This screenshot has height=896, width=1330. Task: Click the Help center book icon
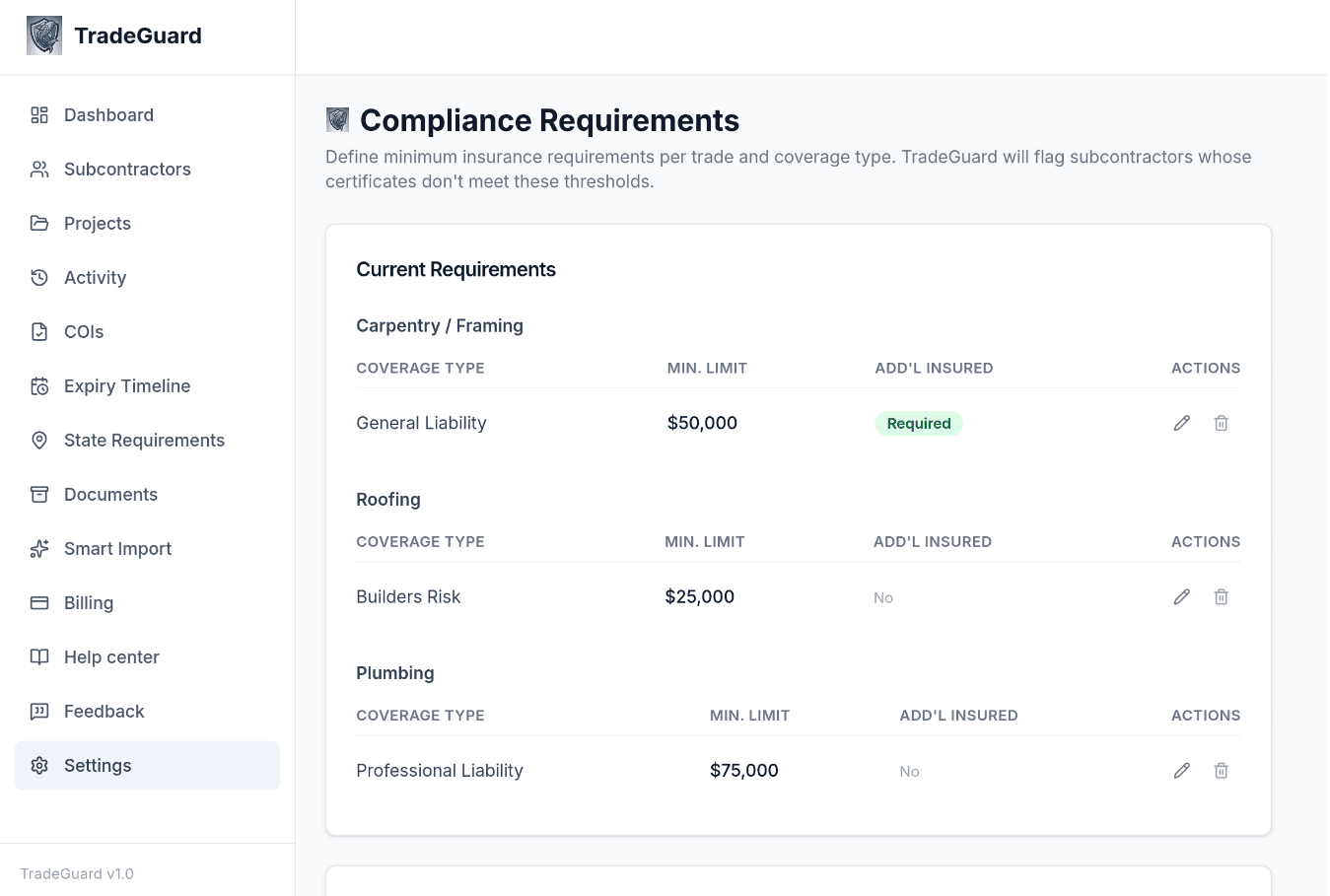tap(39, 657)
